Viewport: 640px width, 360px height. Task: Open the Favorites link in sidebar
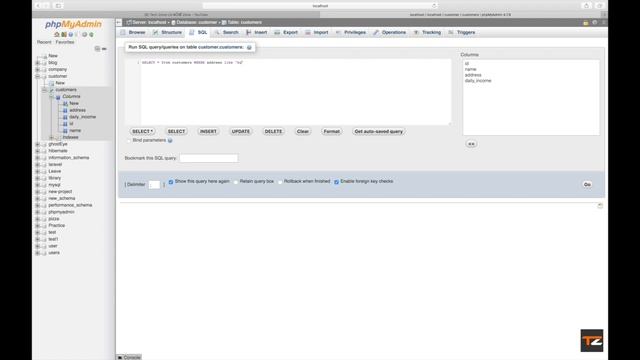[65, 42]
